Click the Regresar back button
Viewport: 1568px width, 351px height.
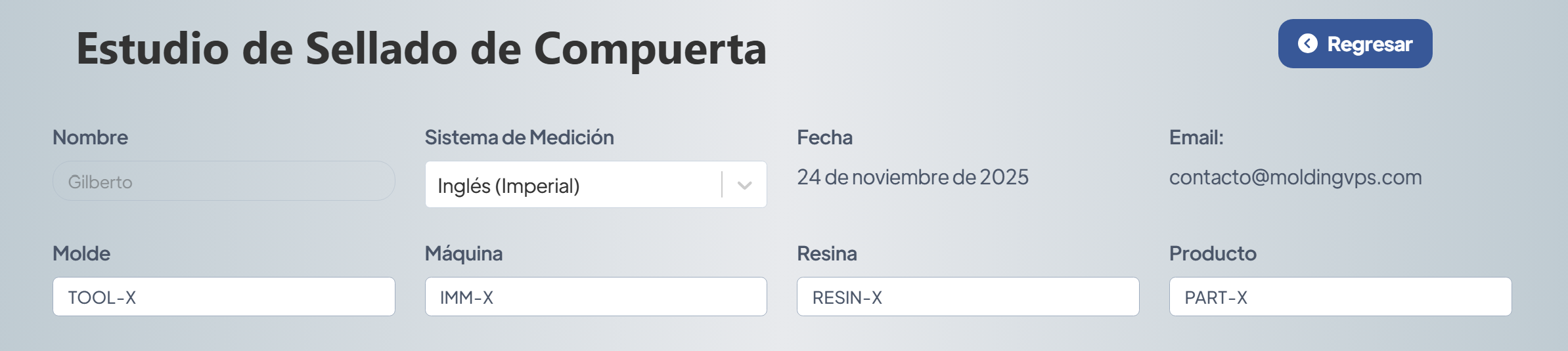1355,44
